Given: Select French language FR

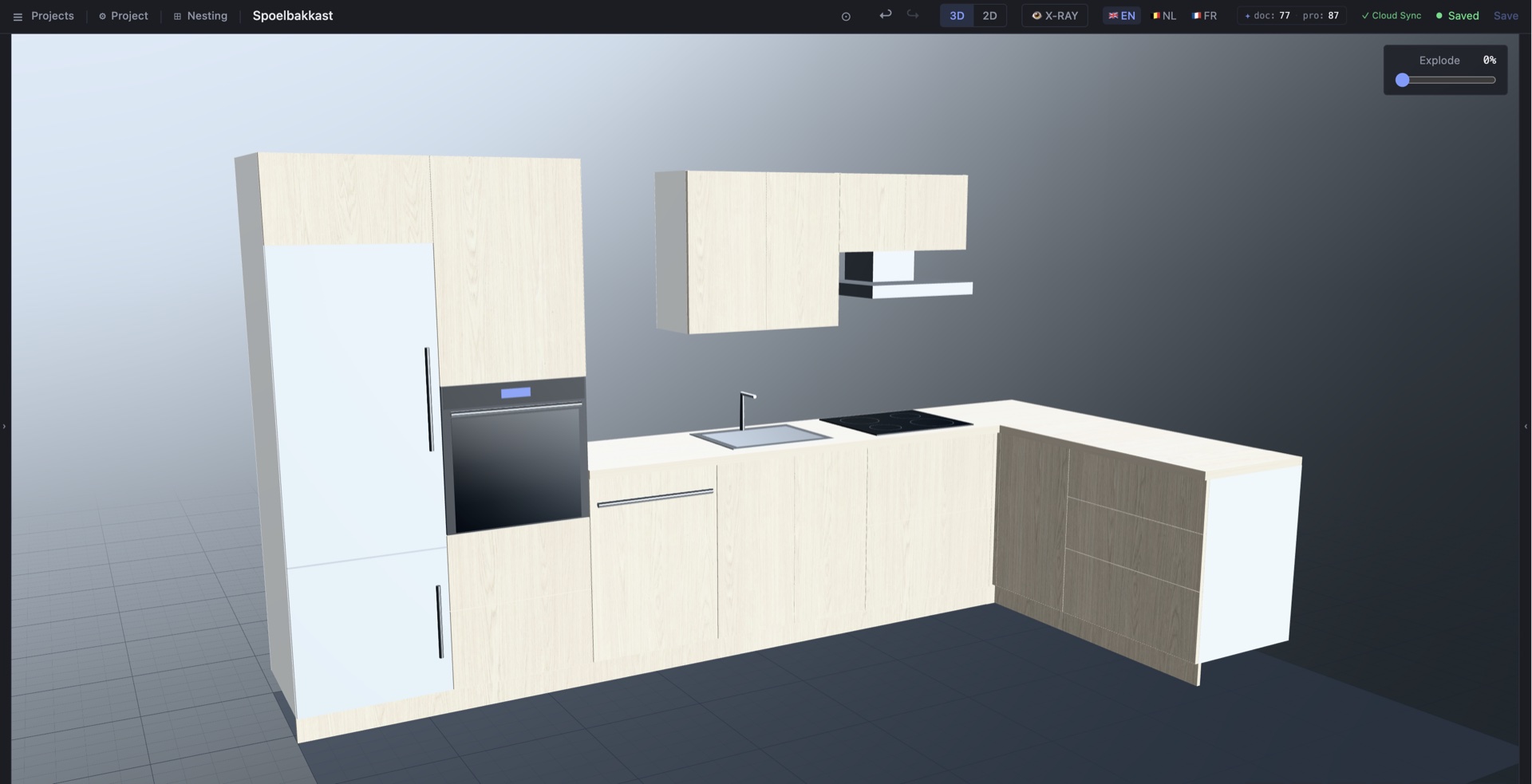Looking at the screenshot, I should pyautogui.click(x=1205, y=16).
